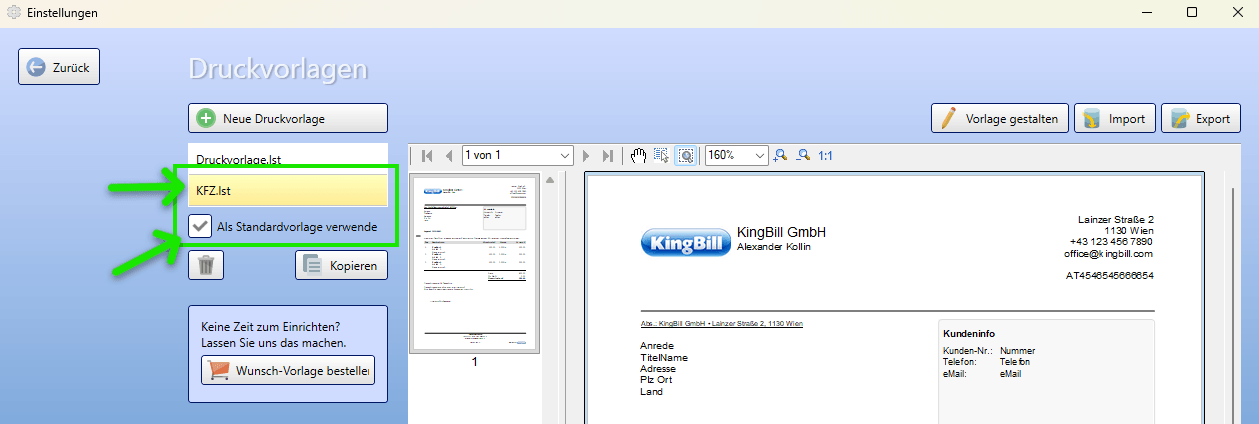
Task: Go to the last preview page
Action: point(607,155)
